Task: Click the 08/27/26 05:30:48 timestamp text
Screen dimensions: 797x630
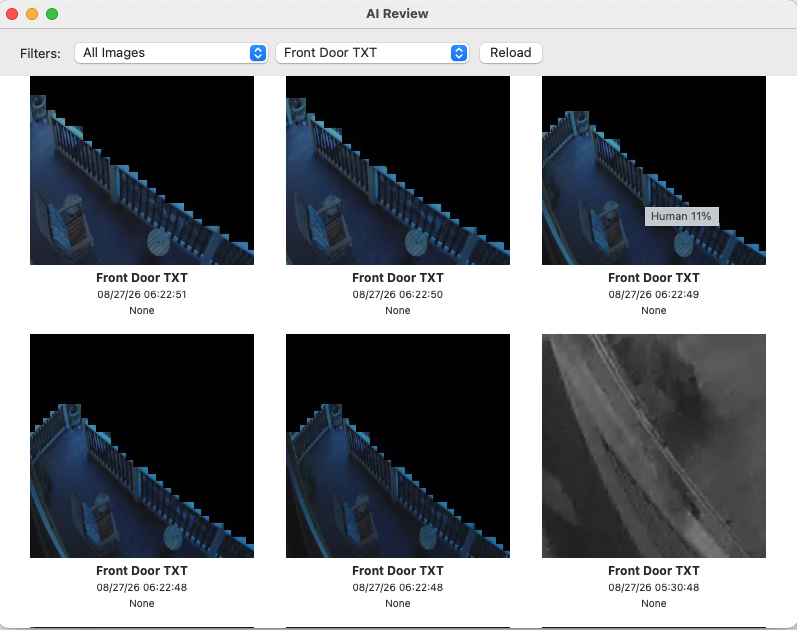Action: 654,587
